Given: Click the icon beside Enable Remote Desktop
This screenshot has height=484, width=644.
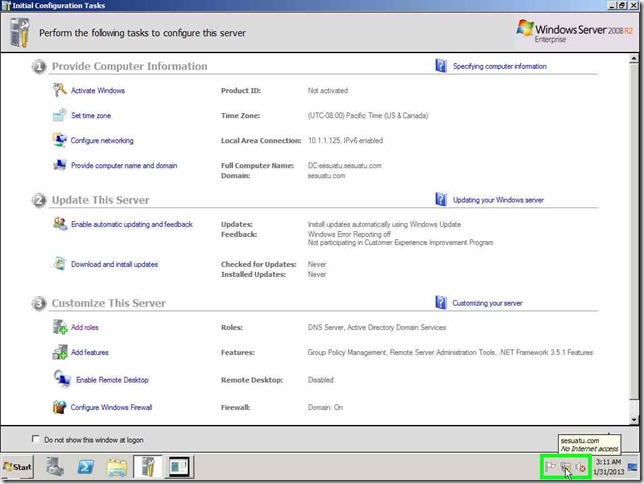Looking at the screenshot, I should (x=62, y=379).
